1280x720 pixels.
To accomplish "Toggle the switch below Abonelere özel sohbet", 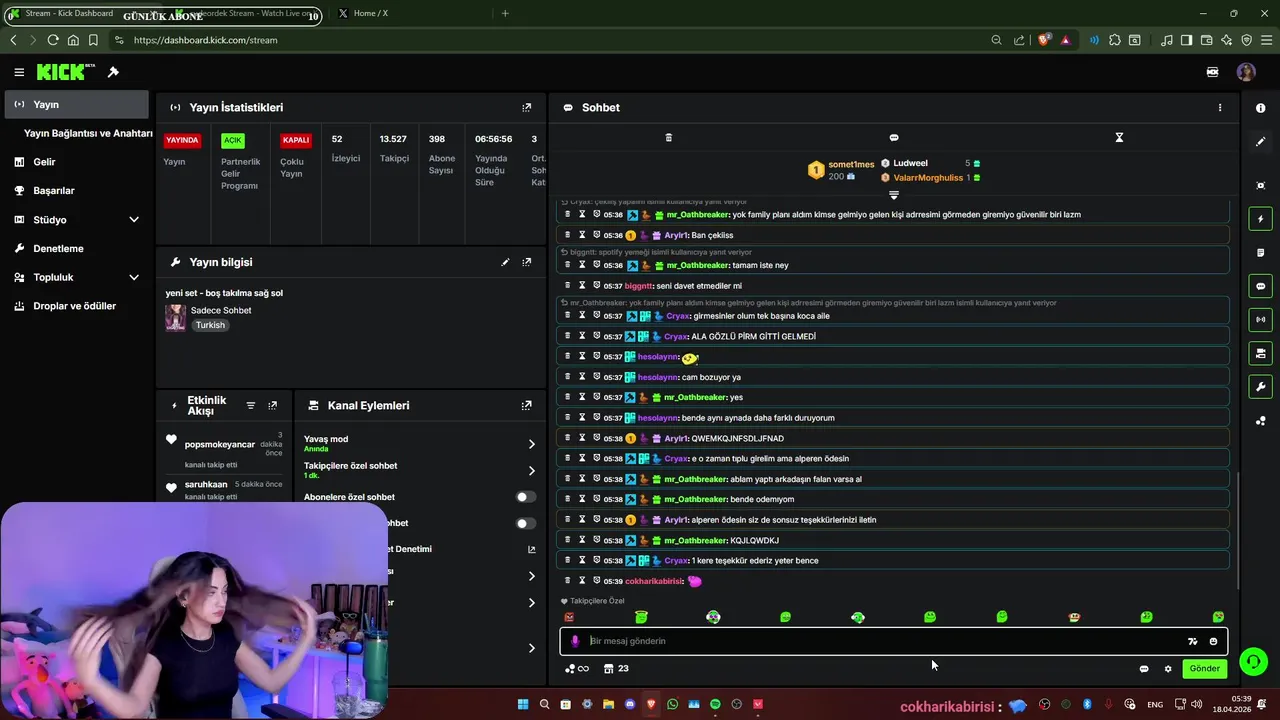I will click(525, 523).
